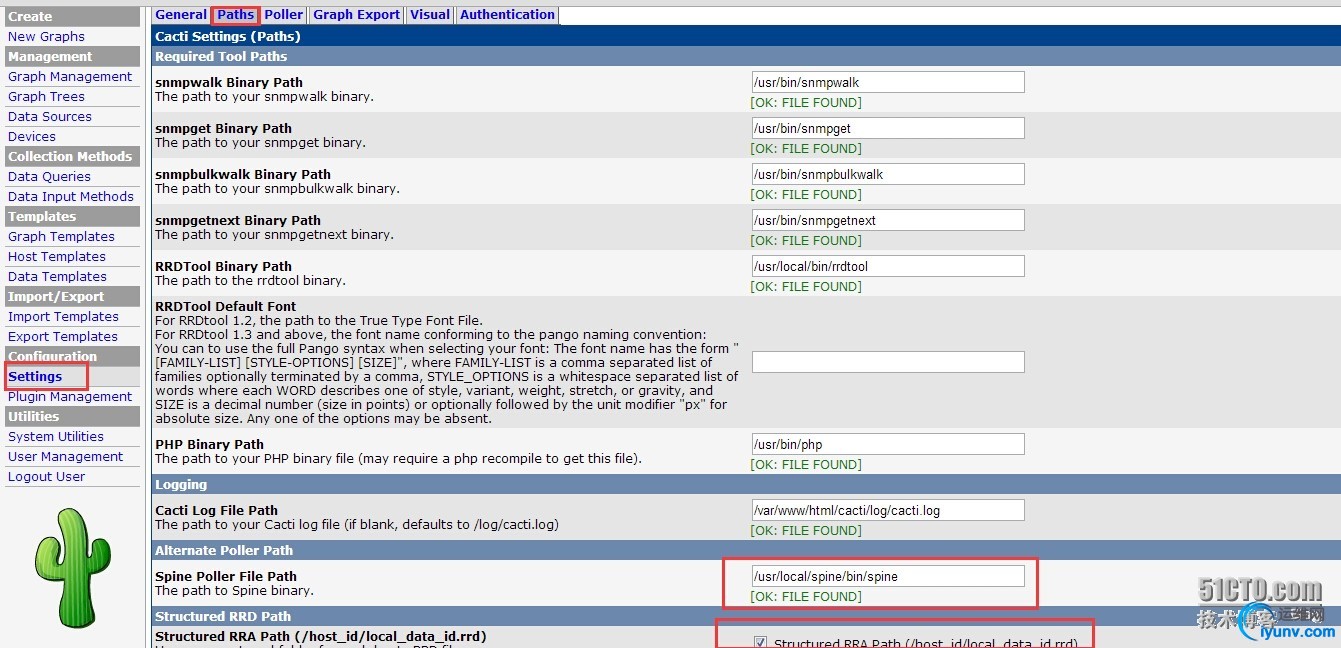Screen dimensions: 1341x648
Task: Click the Cacti cactus logo
Action: 72,567
